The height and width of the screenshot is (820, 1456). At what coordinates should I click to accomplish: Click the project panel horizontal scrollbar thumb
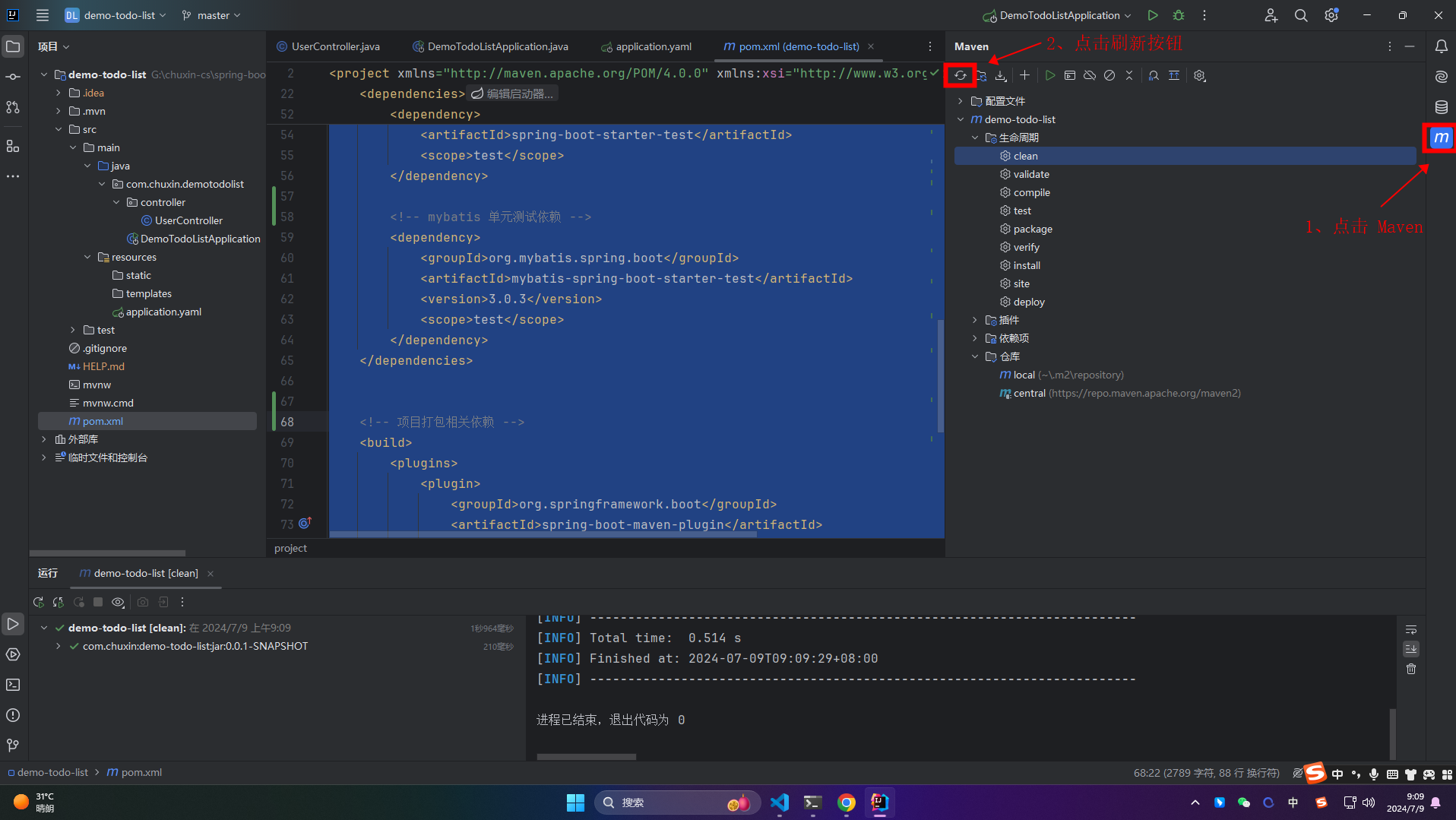107,552
